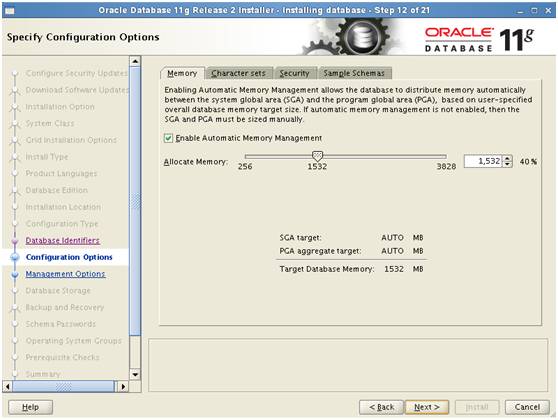Click the PGA aggregate target AUTO value
This screenshot has width=558, height=420.
[393, 251]
